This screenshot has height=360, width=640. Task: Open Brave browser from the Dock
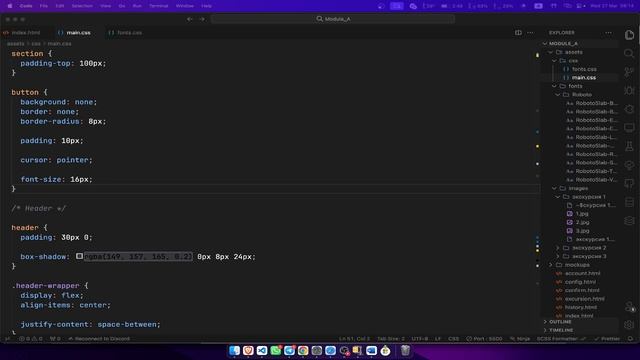click(248, 351)
